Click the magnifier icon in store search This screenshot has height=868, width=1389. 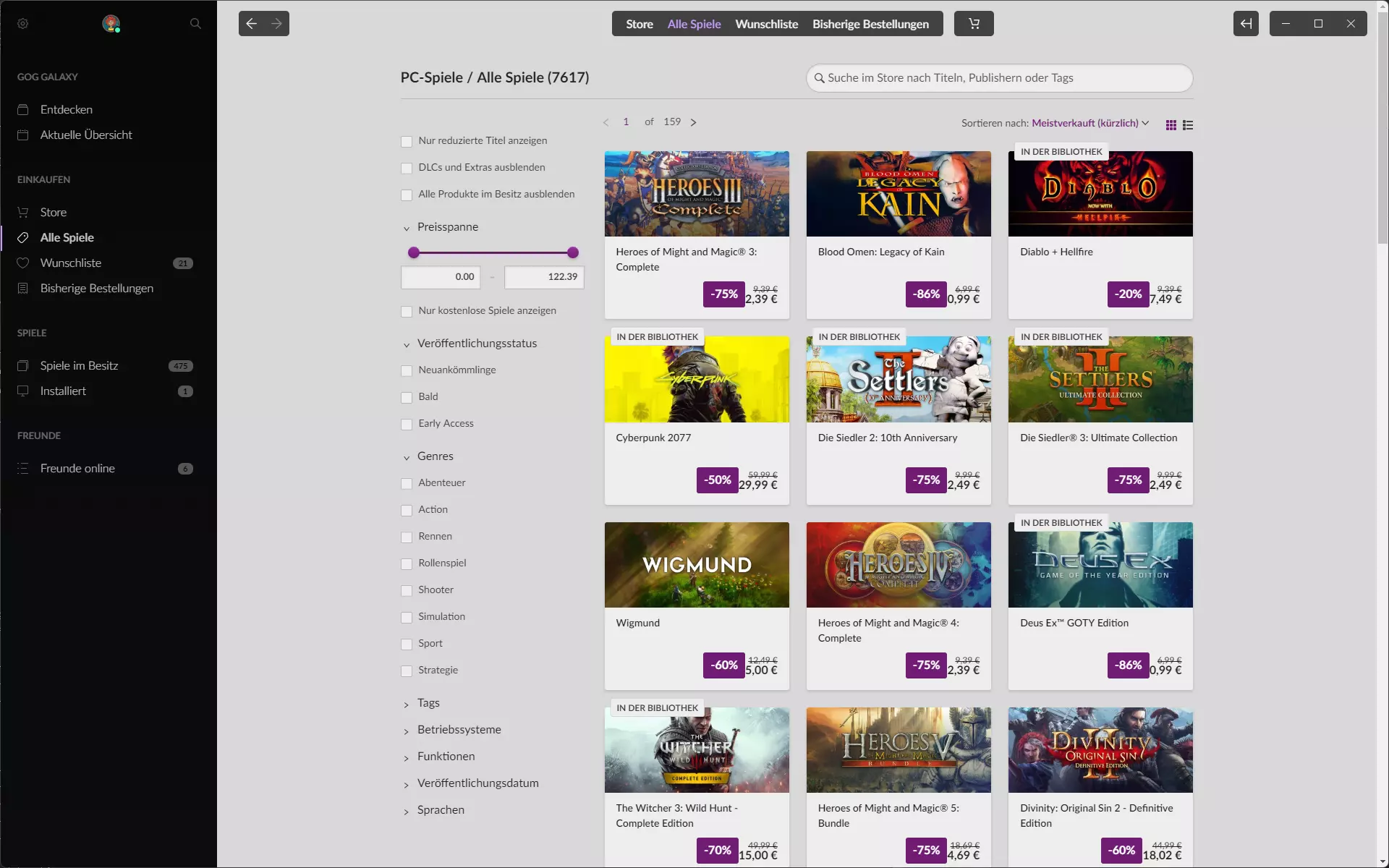tap(819, 78)
